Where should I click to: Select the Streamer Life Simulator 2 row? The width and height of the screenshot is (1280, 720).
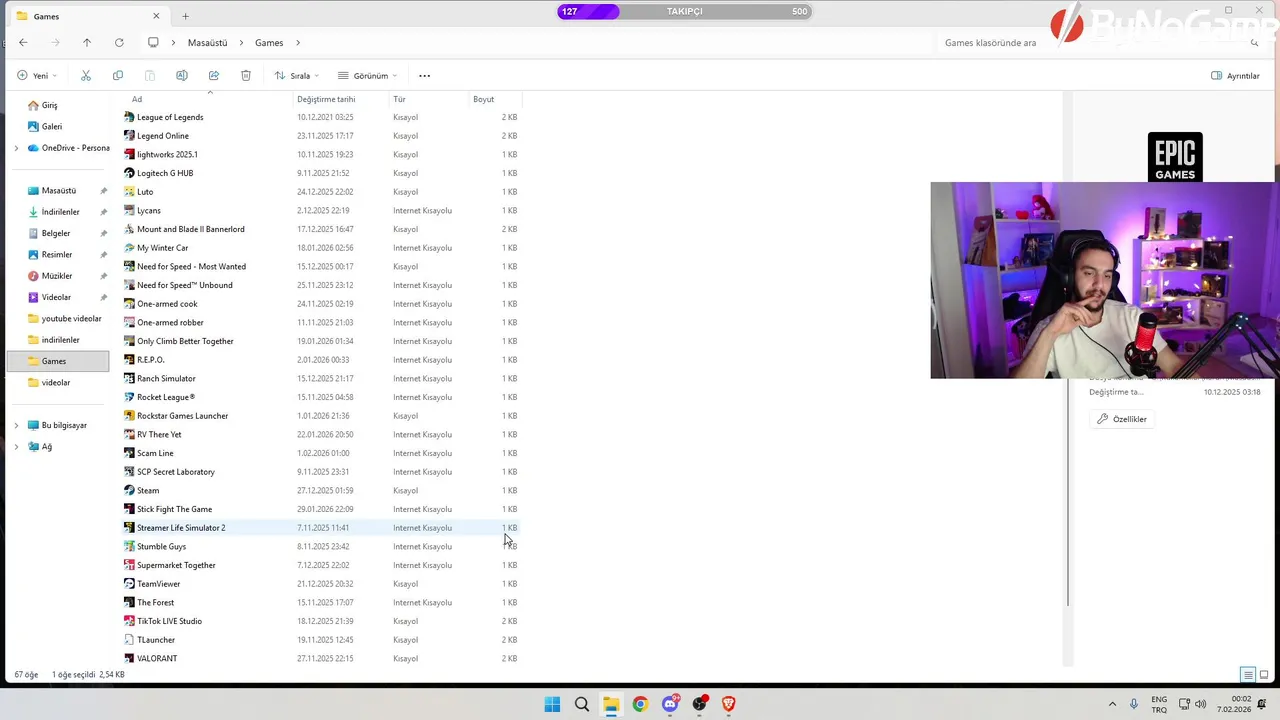tap(320, 528)
